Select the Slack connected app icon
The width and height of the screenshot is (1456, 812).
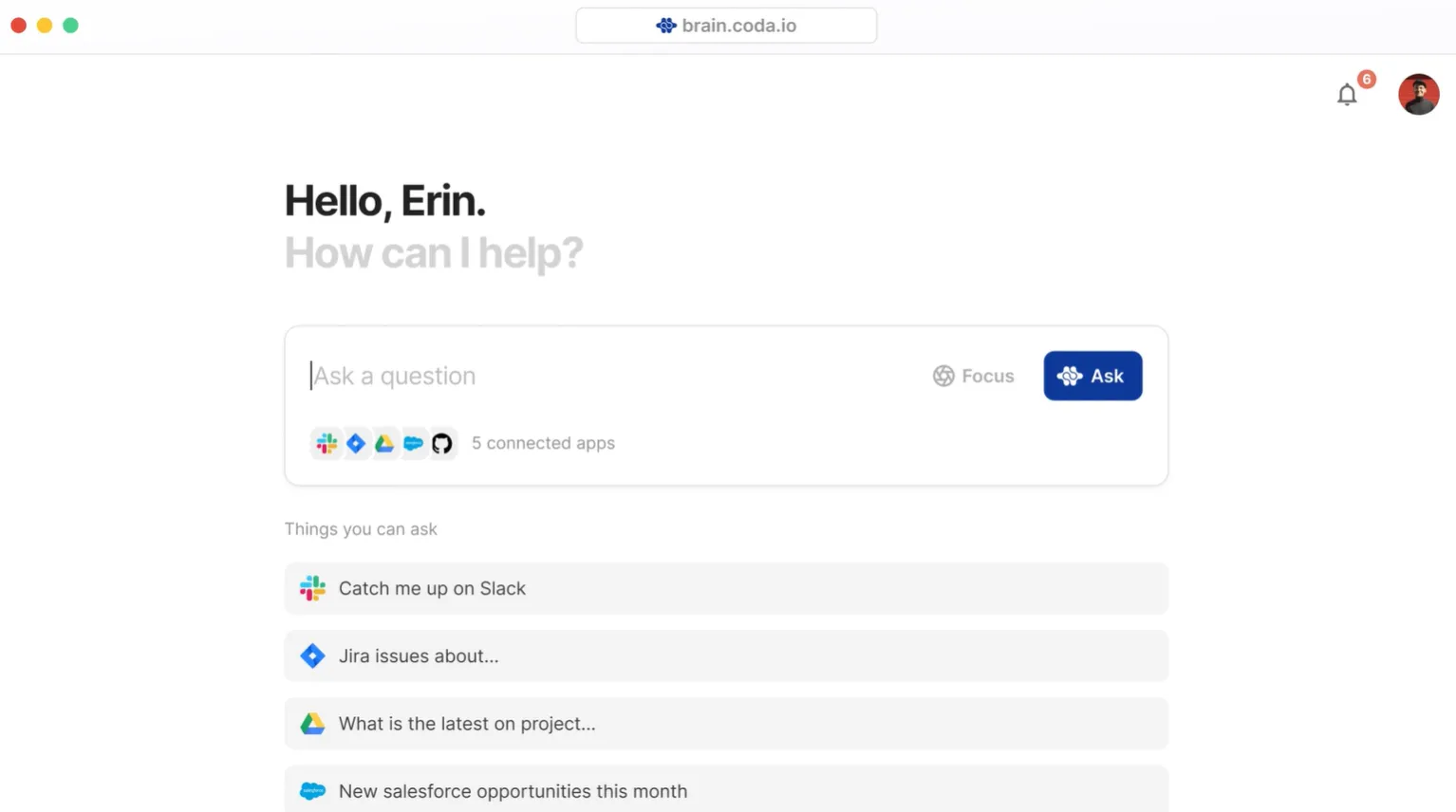point(327,443)
